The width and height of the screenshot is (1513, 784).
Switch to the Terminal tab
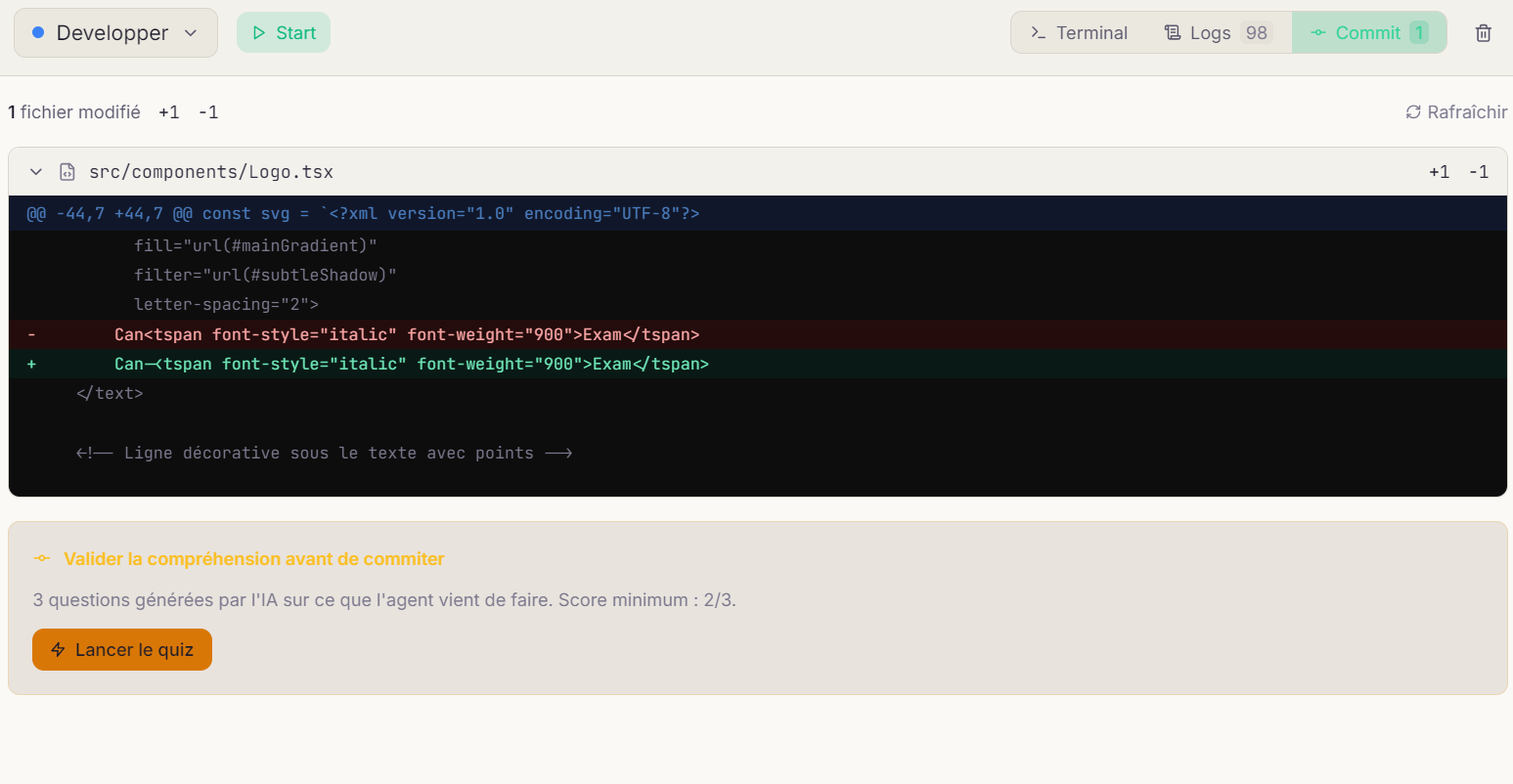point(1079,33)
